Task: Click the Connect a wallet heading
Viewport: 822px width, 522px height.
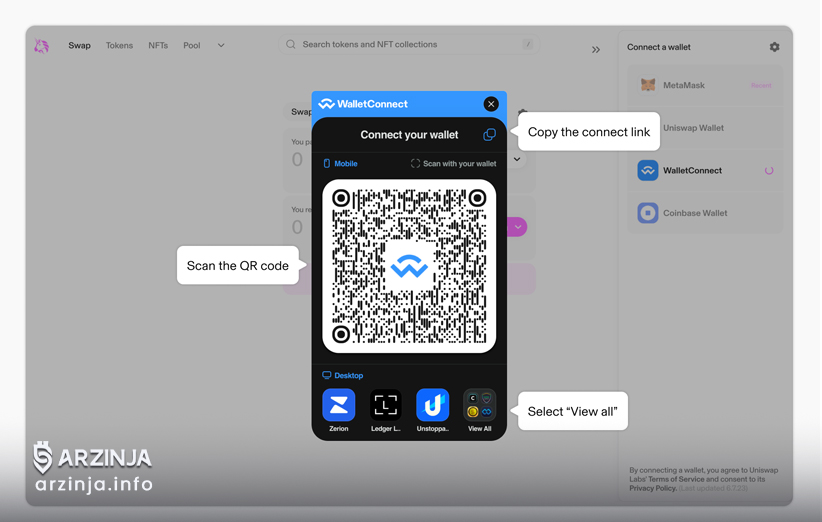Action: (x=658, y=47)
